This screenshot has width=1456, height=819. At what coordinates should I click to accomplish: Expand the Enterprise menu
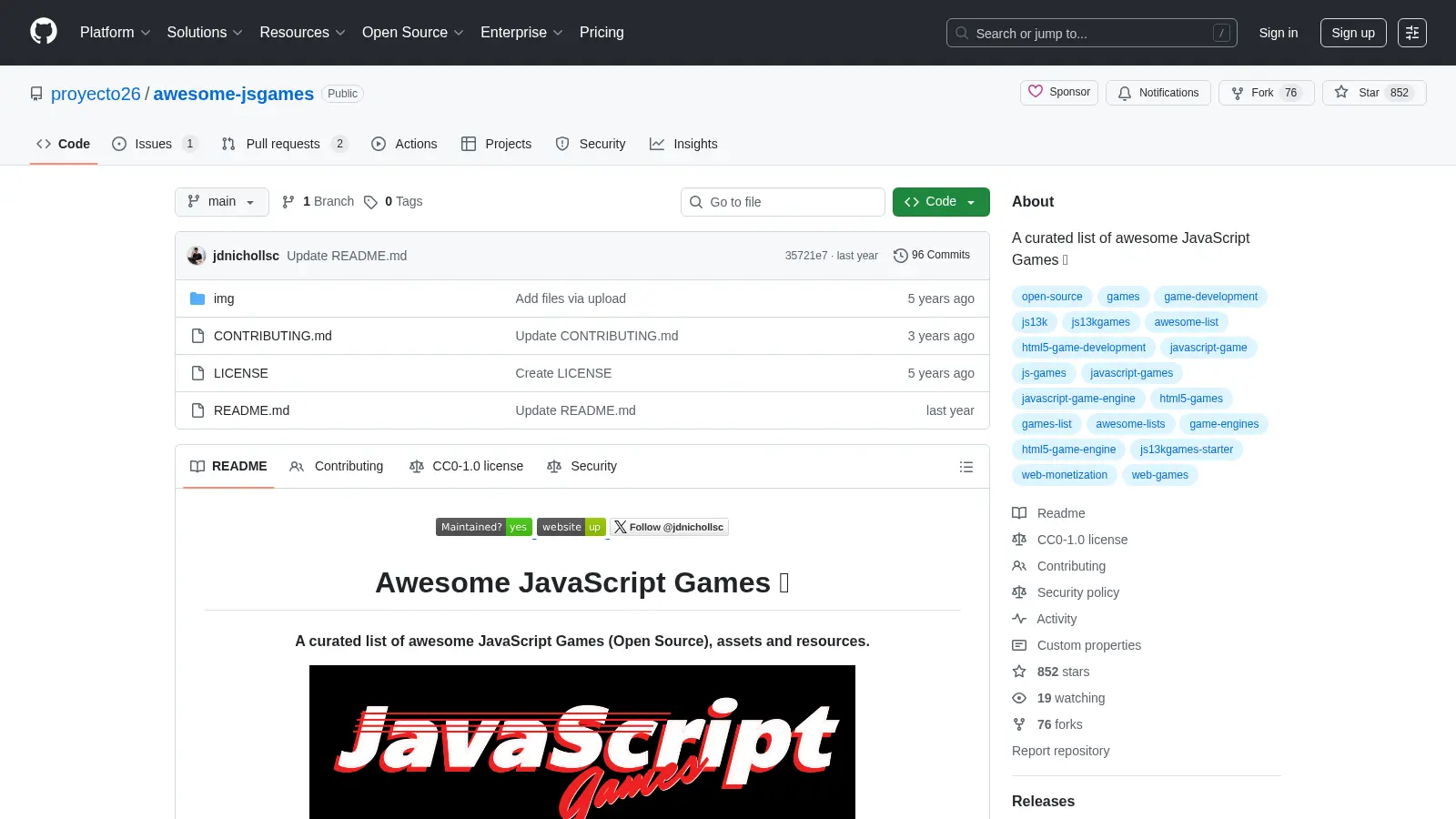(x=522, y=33)
